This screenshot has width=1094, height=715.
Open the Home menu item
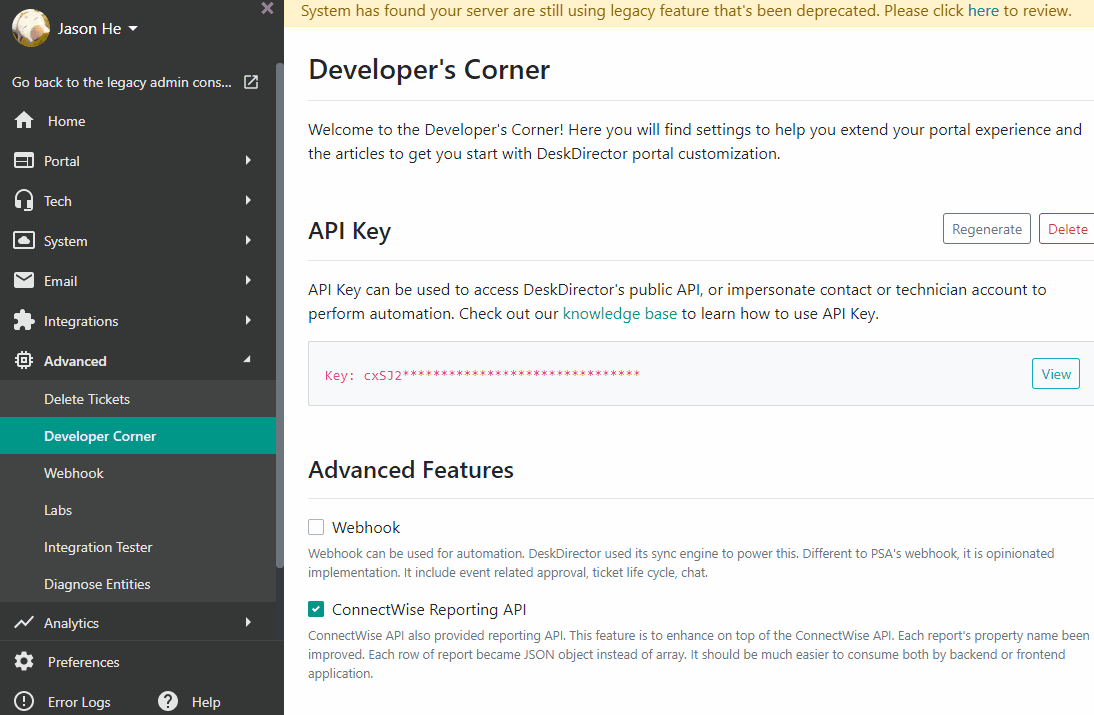pos(67,121)
